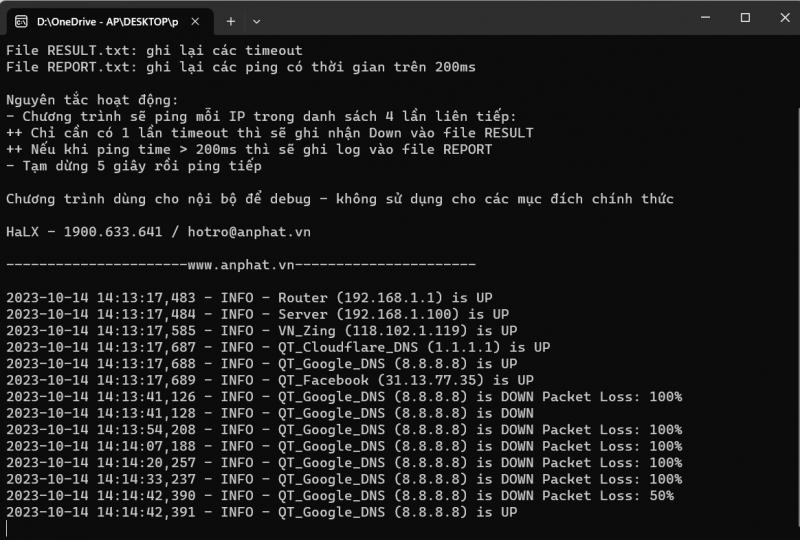Close the D:\OneDrive terminal tab

[x=195, y=21]
